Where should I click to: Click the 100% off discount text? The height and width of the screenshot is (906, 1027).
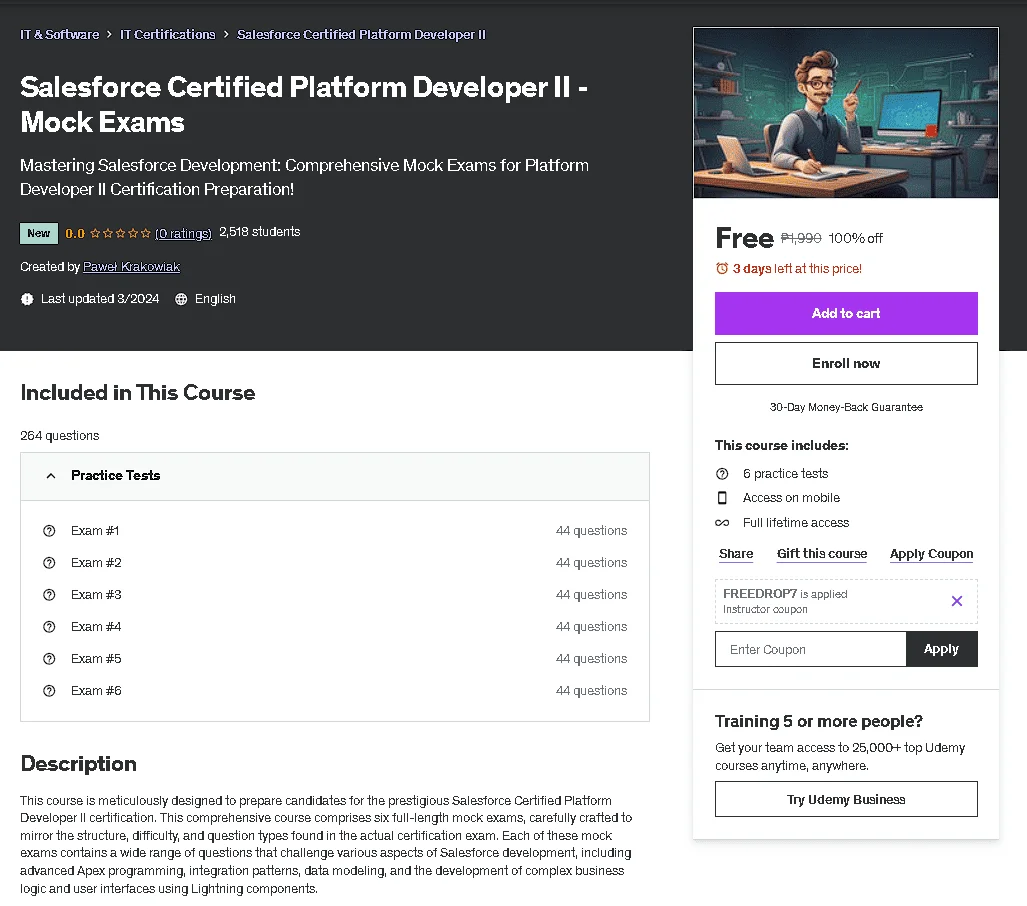pos(855,238)
